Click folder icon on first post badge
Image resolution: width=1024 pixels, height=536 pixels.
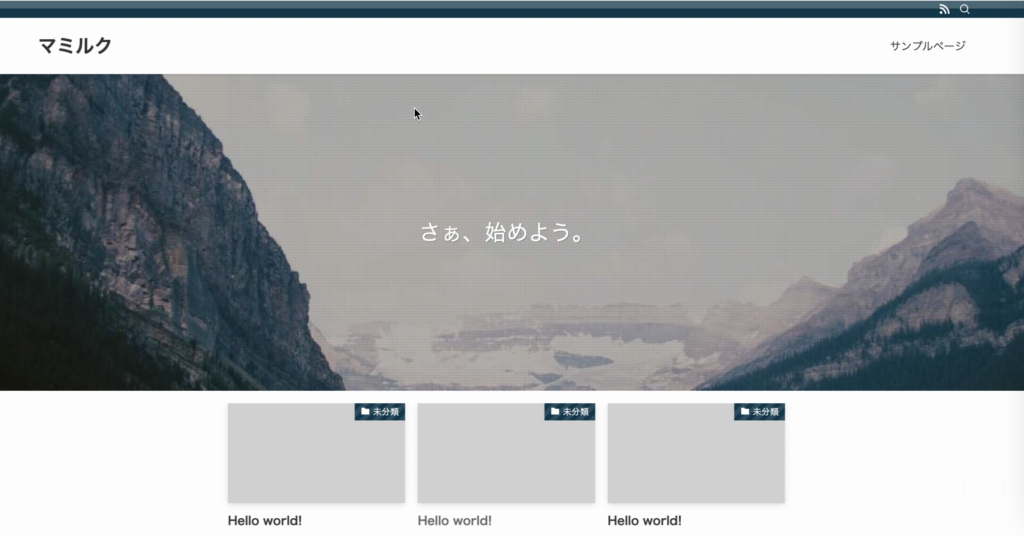coord(365,411)
